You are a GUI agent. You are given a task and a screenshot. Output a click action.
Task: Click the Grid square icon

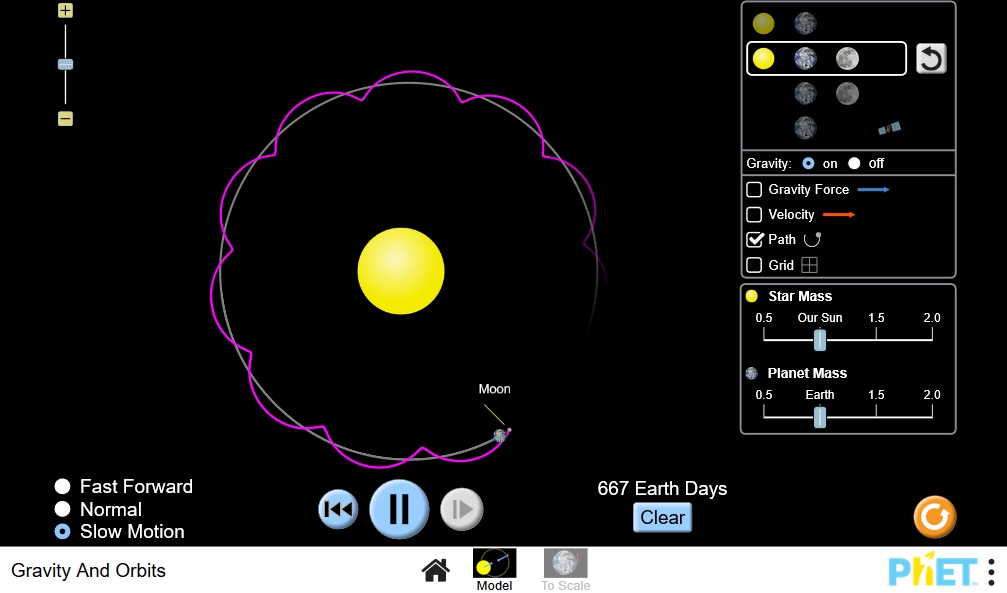[x=809, y=265]
